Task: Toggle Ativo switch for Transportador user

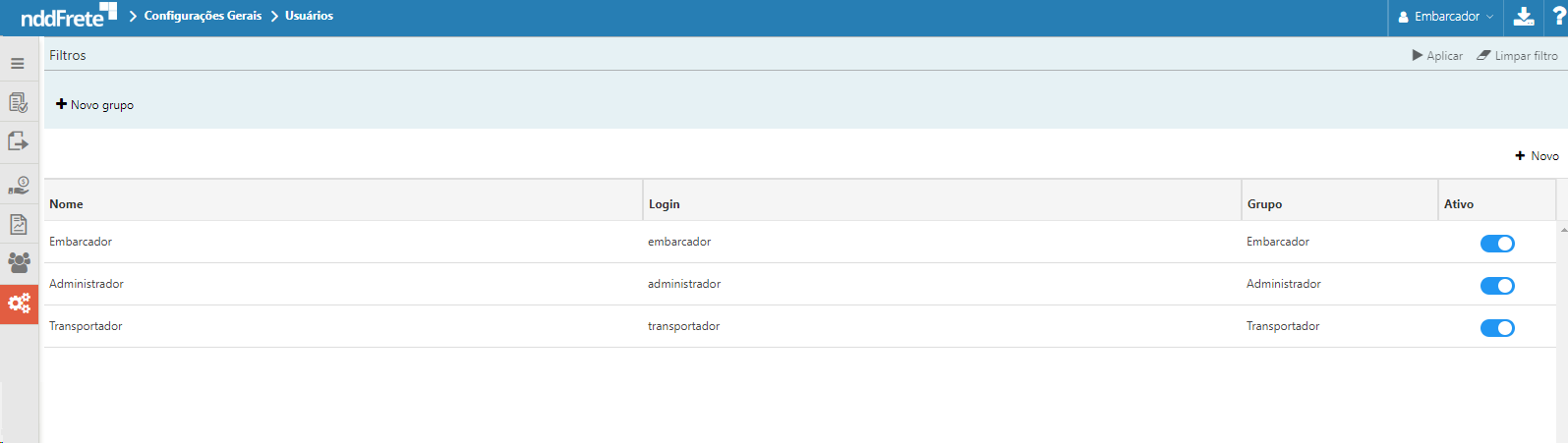Action: pyautogui.click(x=1497, y=328)
